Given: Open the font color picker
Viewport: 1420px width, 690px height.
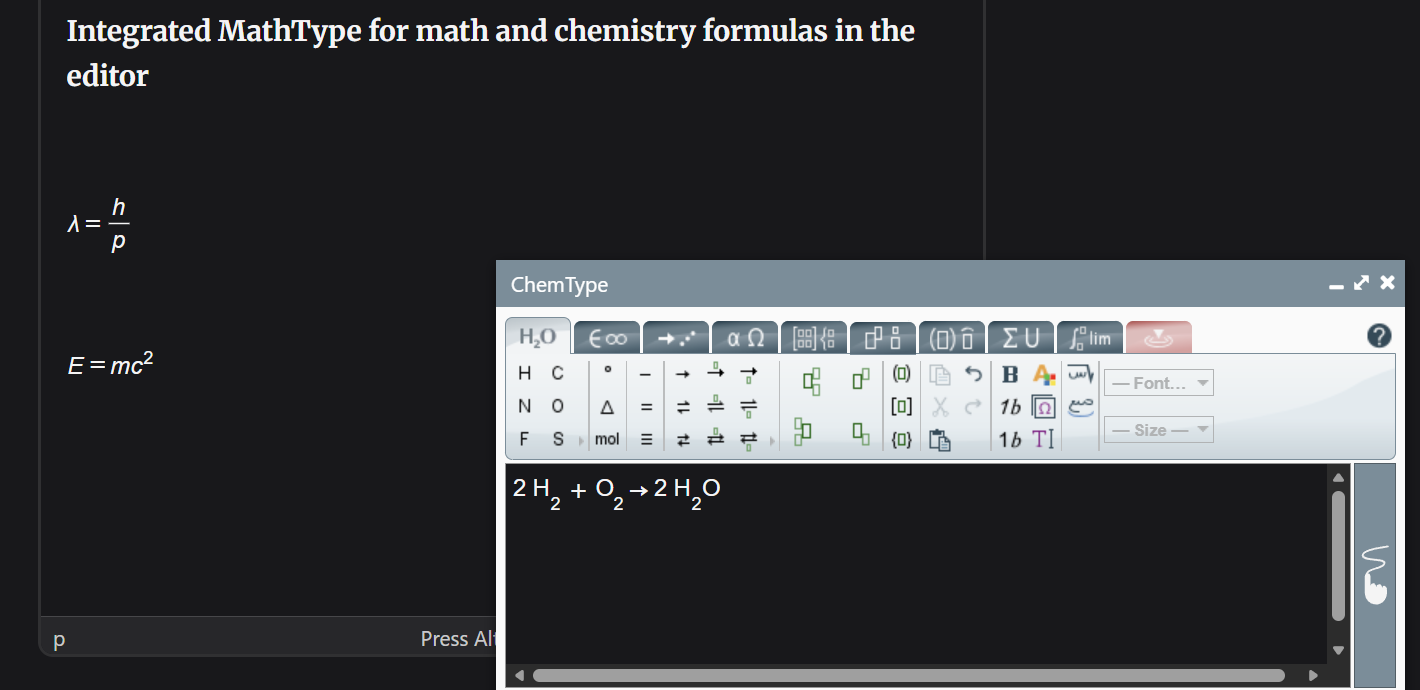Looking at the screenshot, I should [1044, 374].
